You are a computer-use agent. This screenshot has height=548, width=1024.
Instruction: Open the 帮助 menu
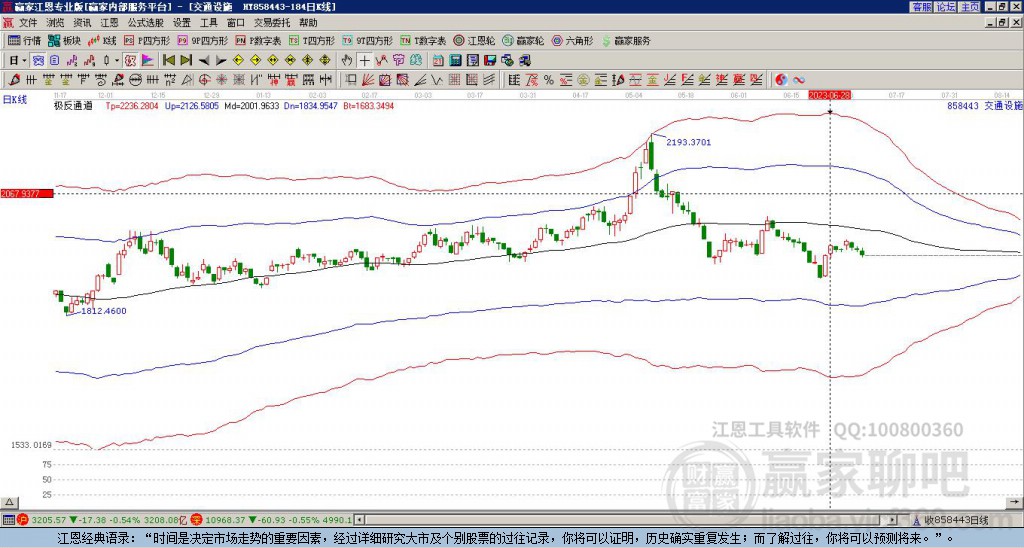[x=308, y=23]
